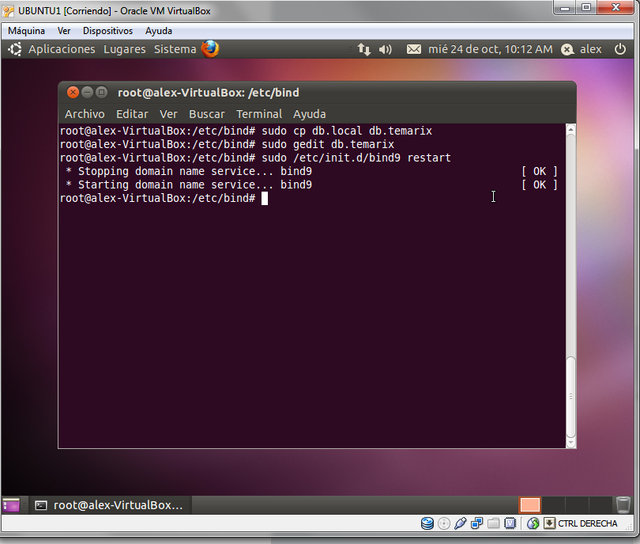
Task: Open the mail envelope messaging menu
Action: (x=413, y=49)
